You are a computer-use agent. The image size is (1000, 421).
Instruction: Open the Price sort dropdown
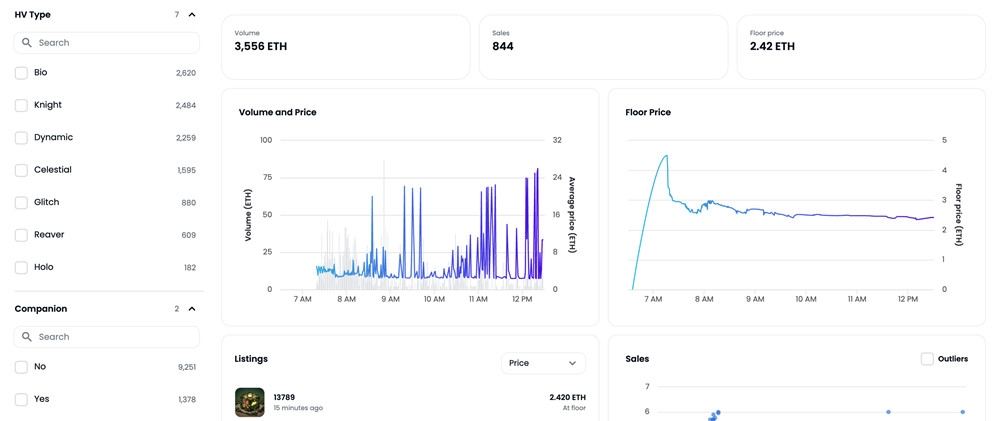[x=543, y=363]
